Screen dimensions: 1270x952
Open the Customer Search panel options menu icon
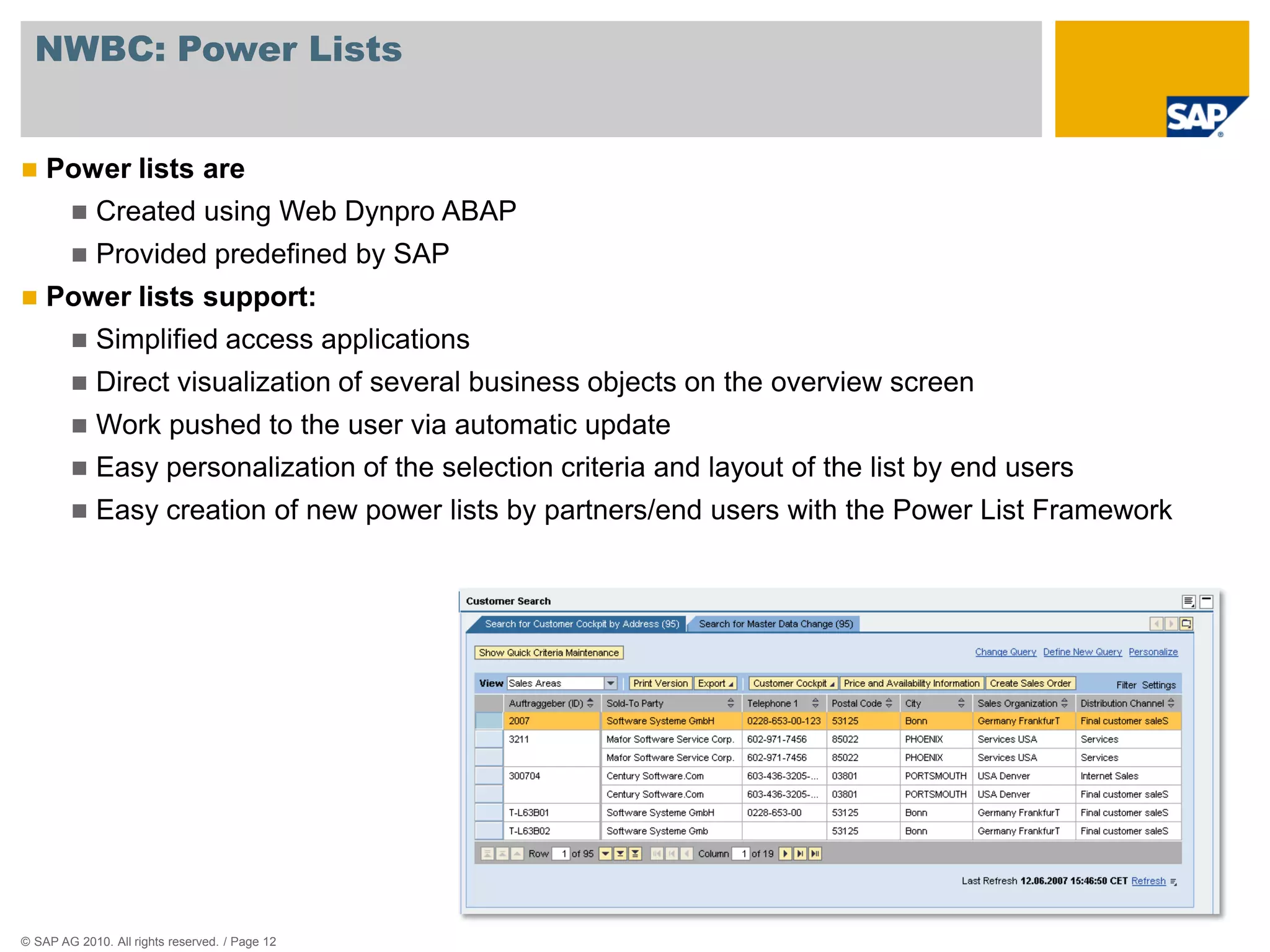click(1188, 601)
